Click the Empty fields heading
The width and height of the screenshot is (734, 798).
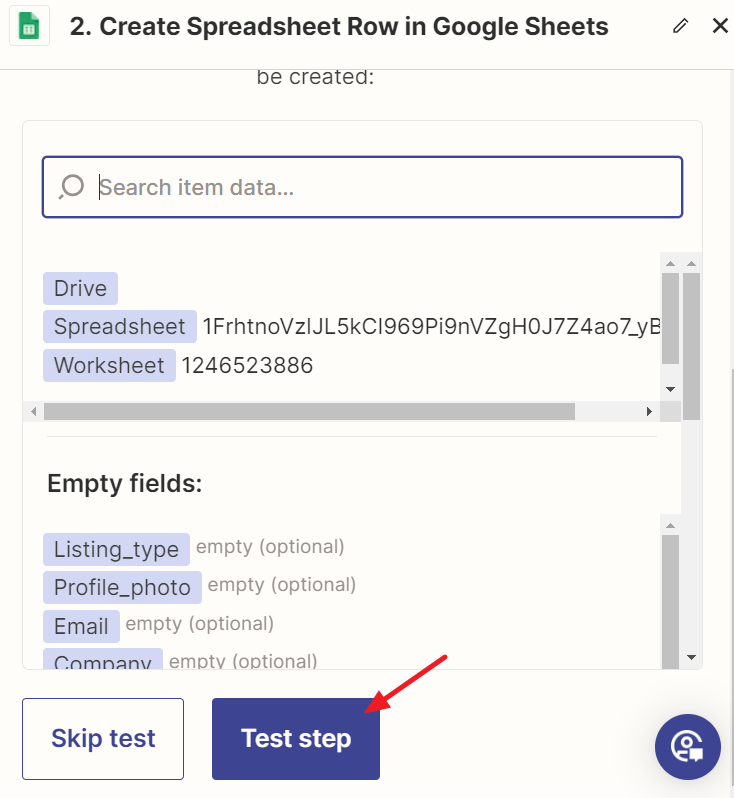tap(125, 483)
